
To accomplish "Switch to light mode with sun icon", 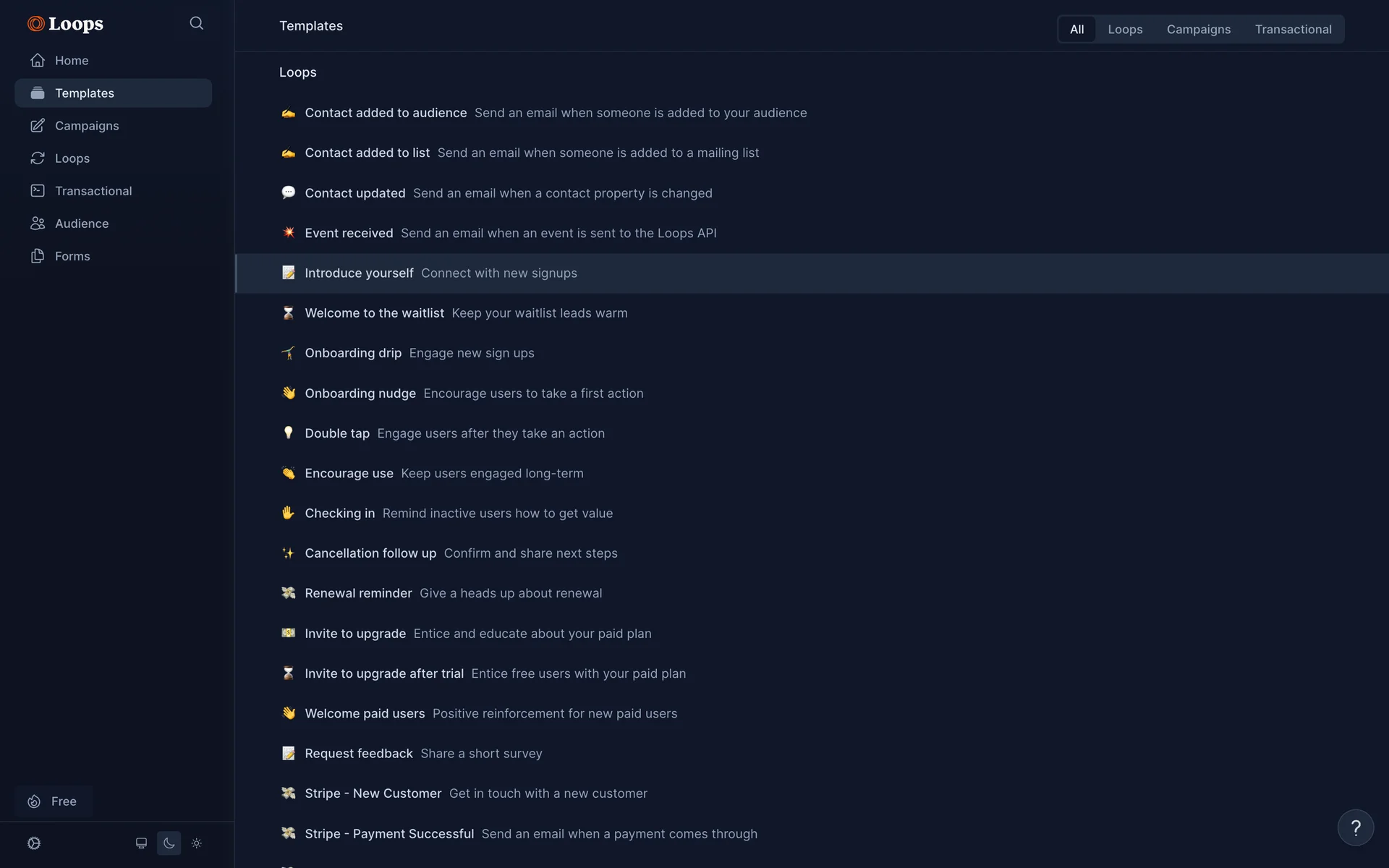I will coord(196,843).
